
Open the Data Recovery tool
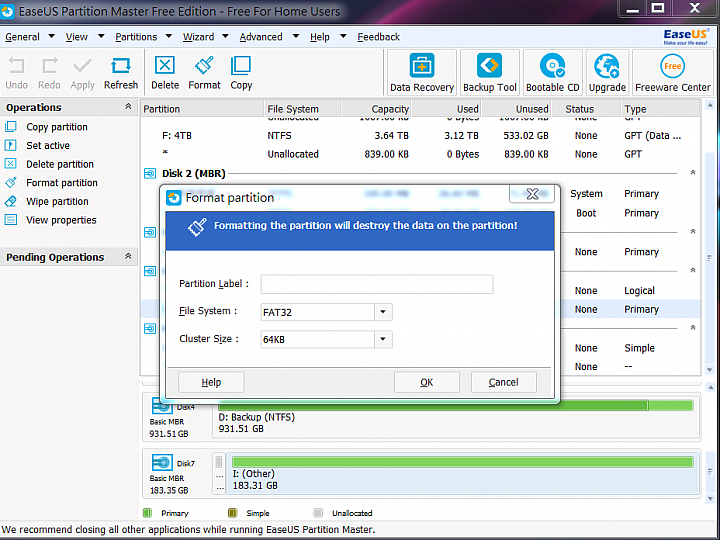click(422, 73)
